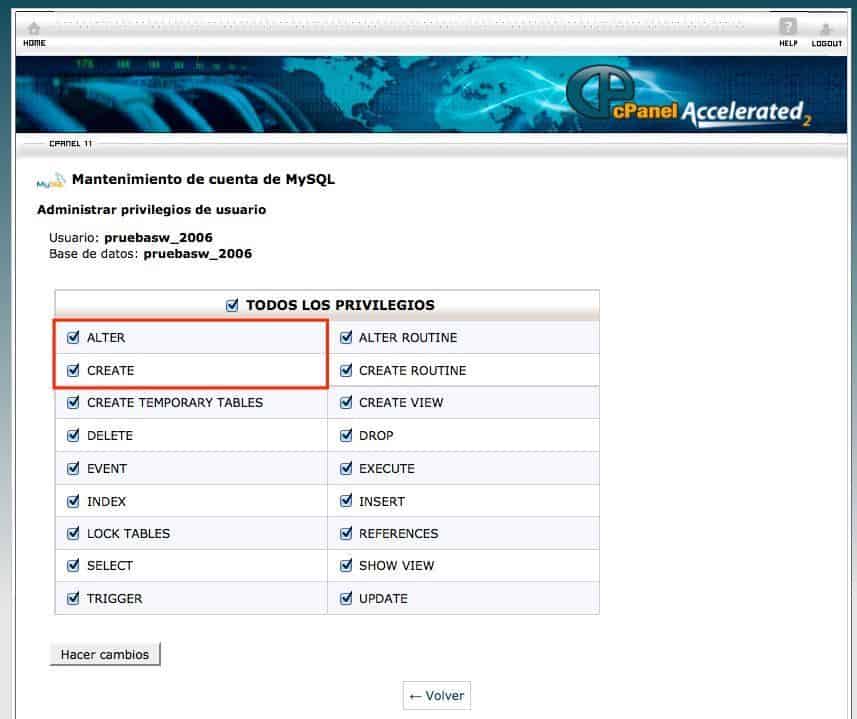This screenshot has height=719, width=857.
Task: Uncheck the DELETE privilege
Action: click(x=73, y=435)
